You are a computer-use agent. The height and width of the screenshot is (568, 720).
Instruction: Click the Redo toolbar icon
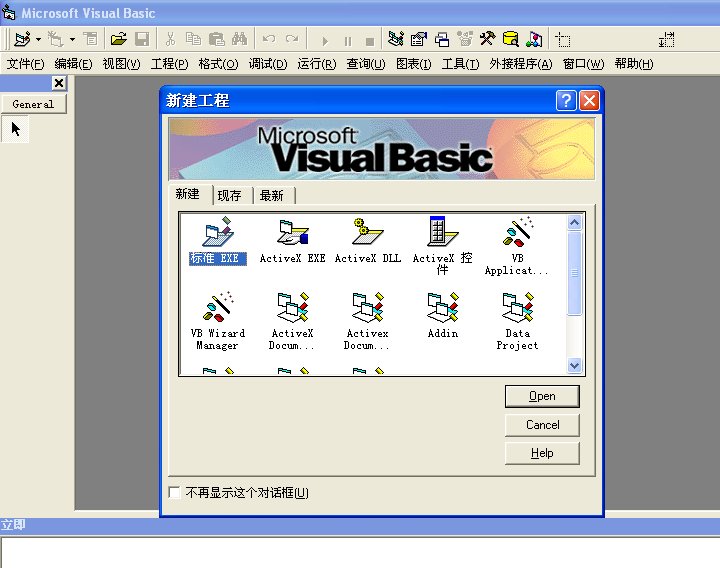point(292,39)
